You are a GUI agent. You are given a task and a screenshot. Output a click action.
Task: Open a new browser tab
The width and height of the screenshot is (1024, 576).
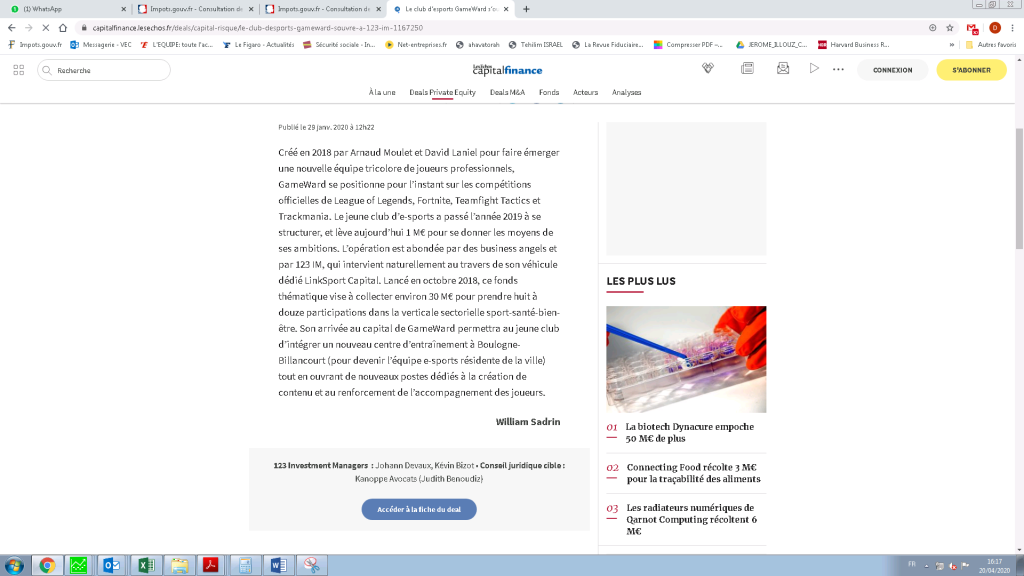tap(527, 9)
